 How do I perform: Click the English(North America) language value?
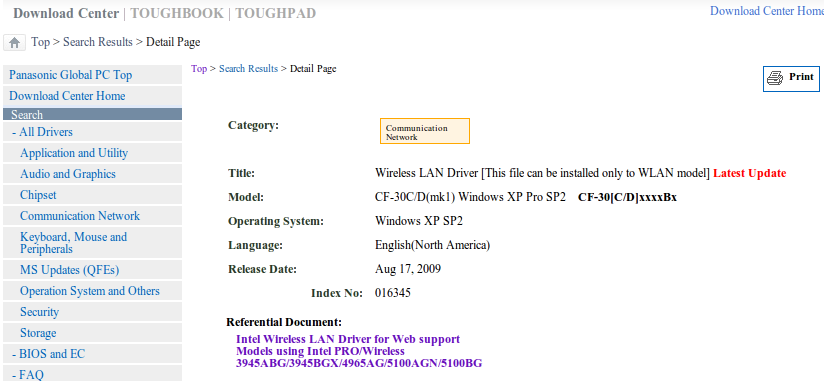(432, 245)
